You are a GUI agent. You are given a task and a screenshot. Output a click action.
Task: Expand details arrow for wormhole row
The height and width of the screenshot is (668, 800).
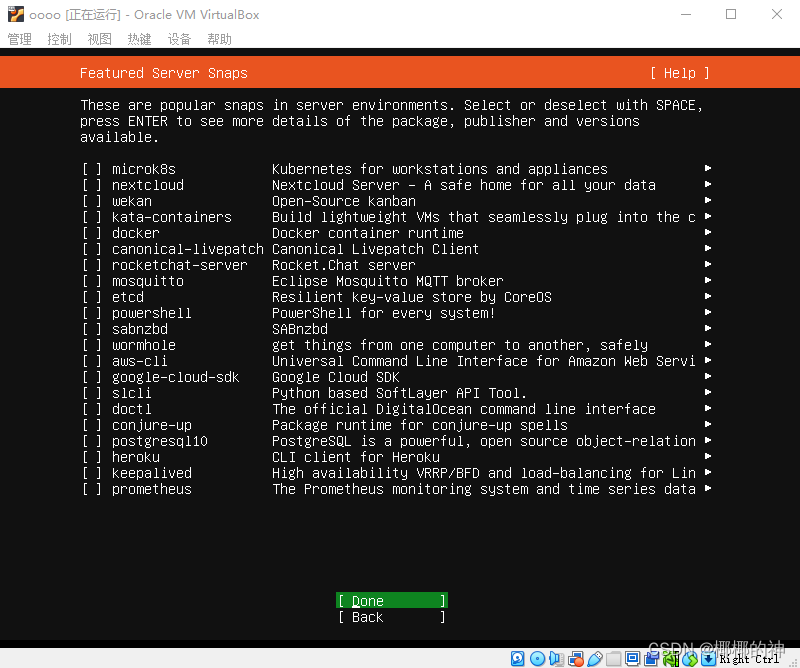(x=708, y=344)
